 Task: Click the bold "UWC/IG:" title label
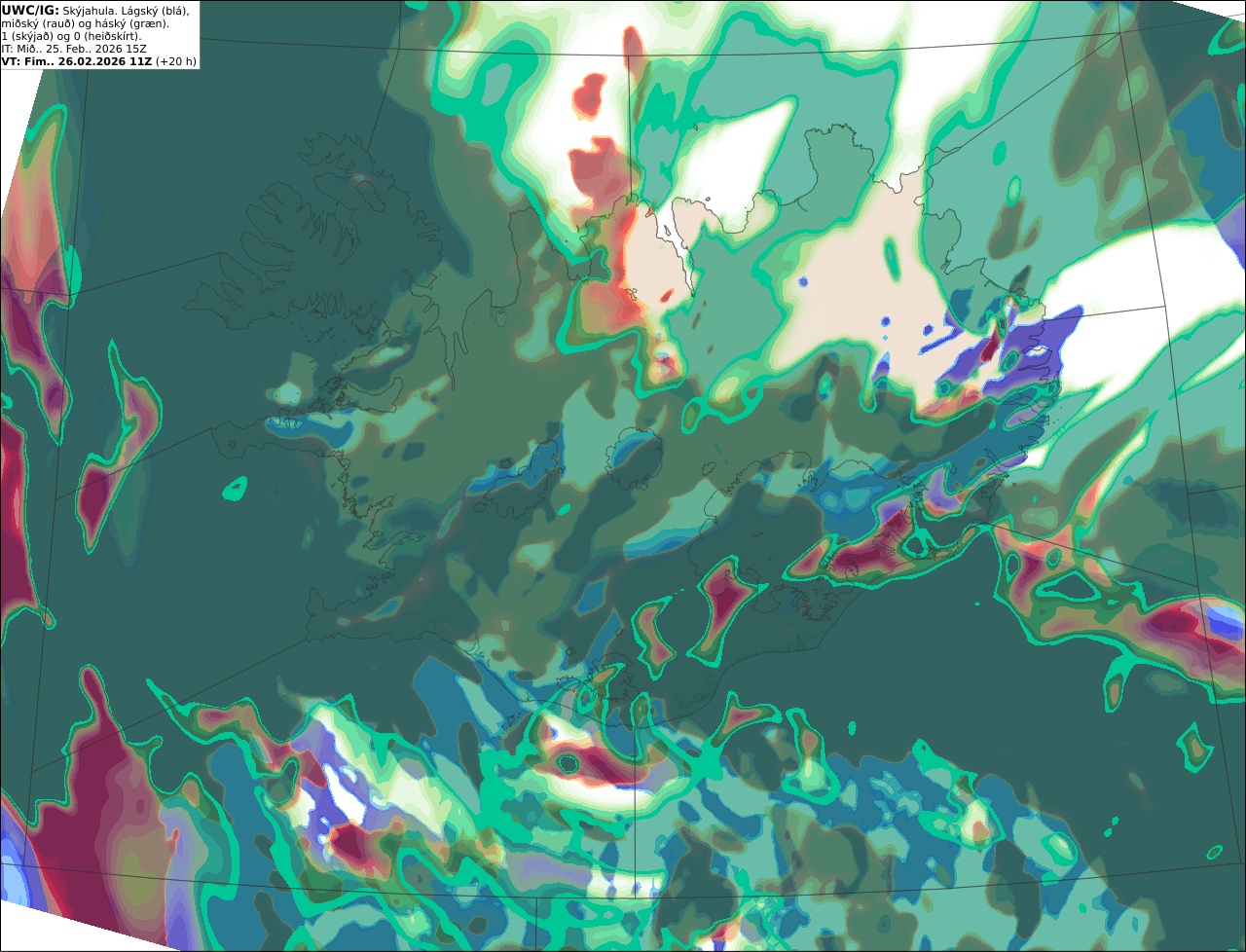pyautogui.click(x=30, y=11)
